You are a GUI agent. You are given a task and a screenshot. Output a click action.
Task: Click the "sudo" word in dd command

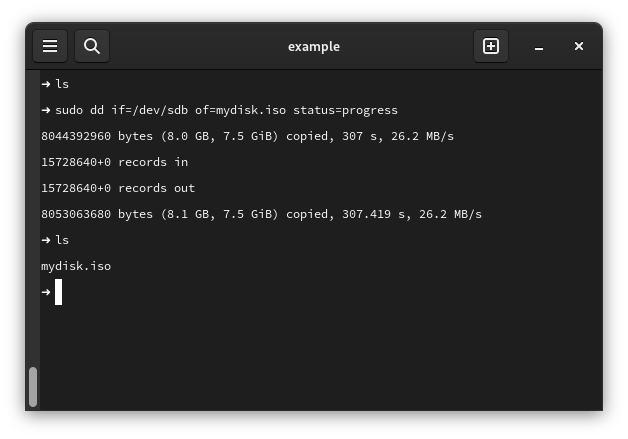[72, 110]
